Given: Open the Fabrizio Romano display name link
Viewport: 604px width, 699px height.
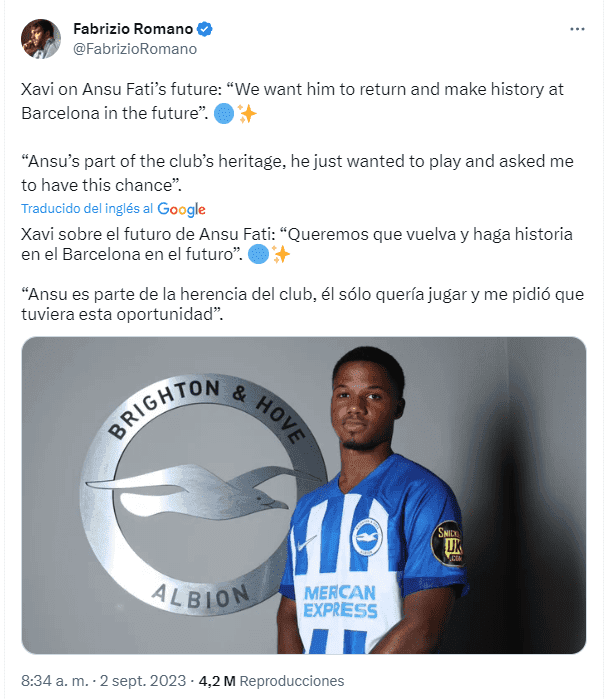Looking at the screenshot, I should point(133,29).
